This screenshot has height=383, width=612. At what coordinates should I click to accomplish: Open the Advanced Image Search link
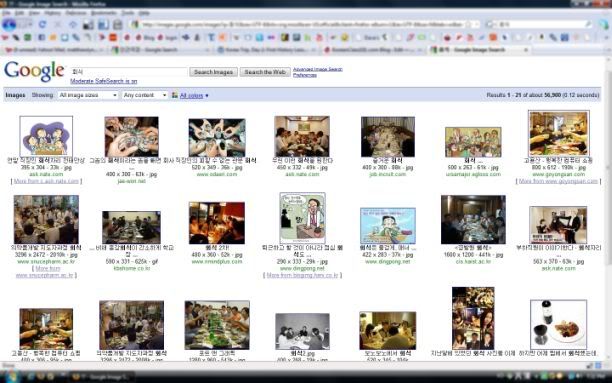[318, 69]
